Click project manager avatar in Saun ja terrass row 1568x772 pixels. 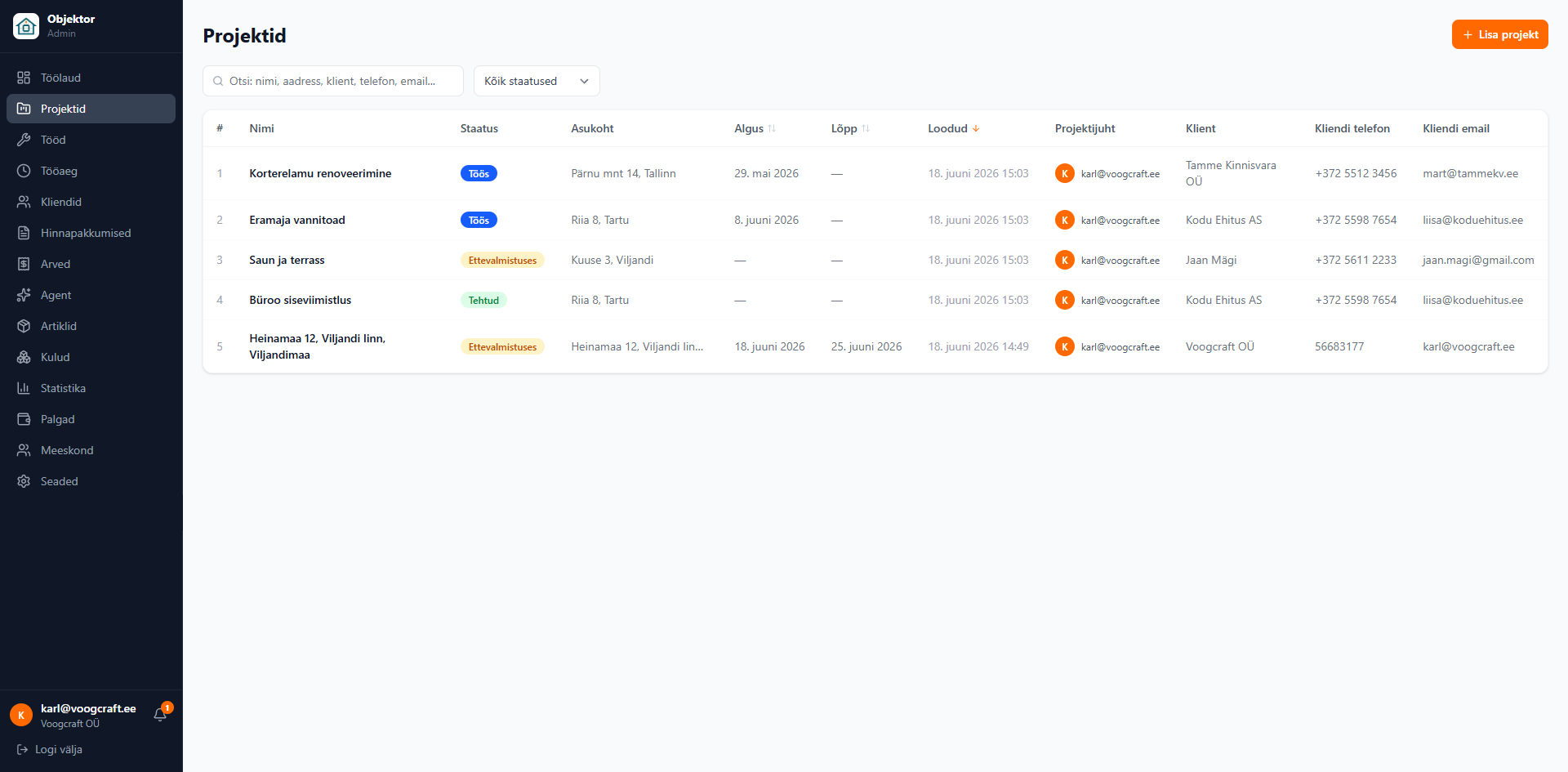click(x=1065, y=260)
